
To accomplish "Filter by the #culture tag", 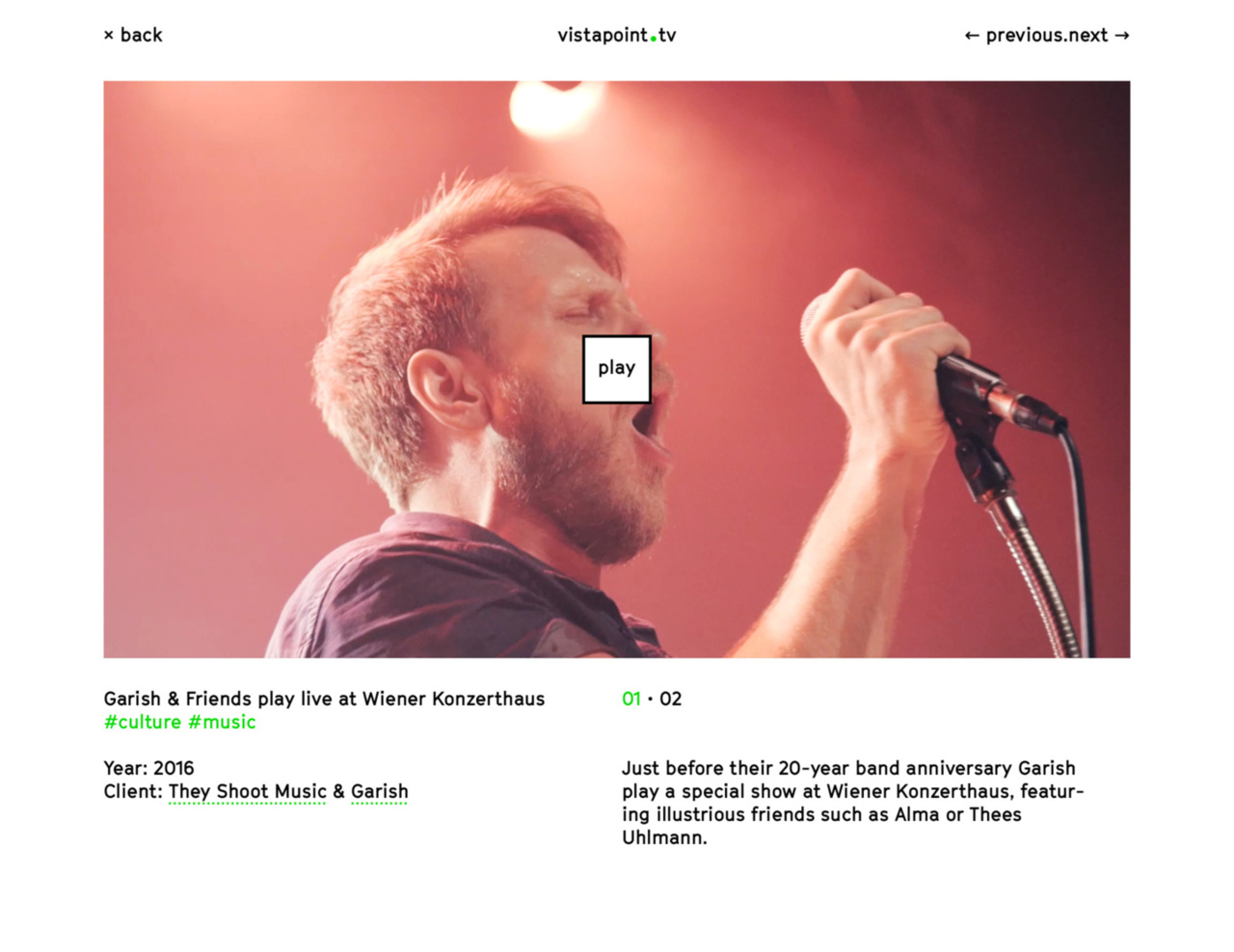I will click(143, 722).
